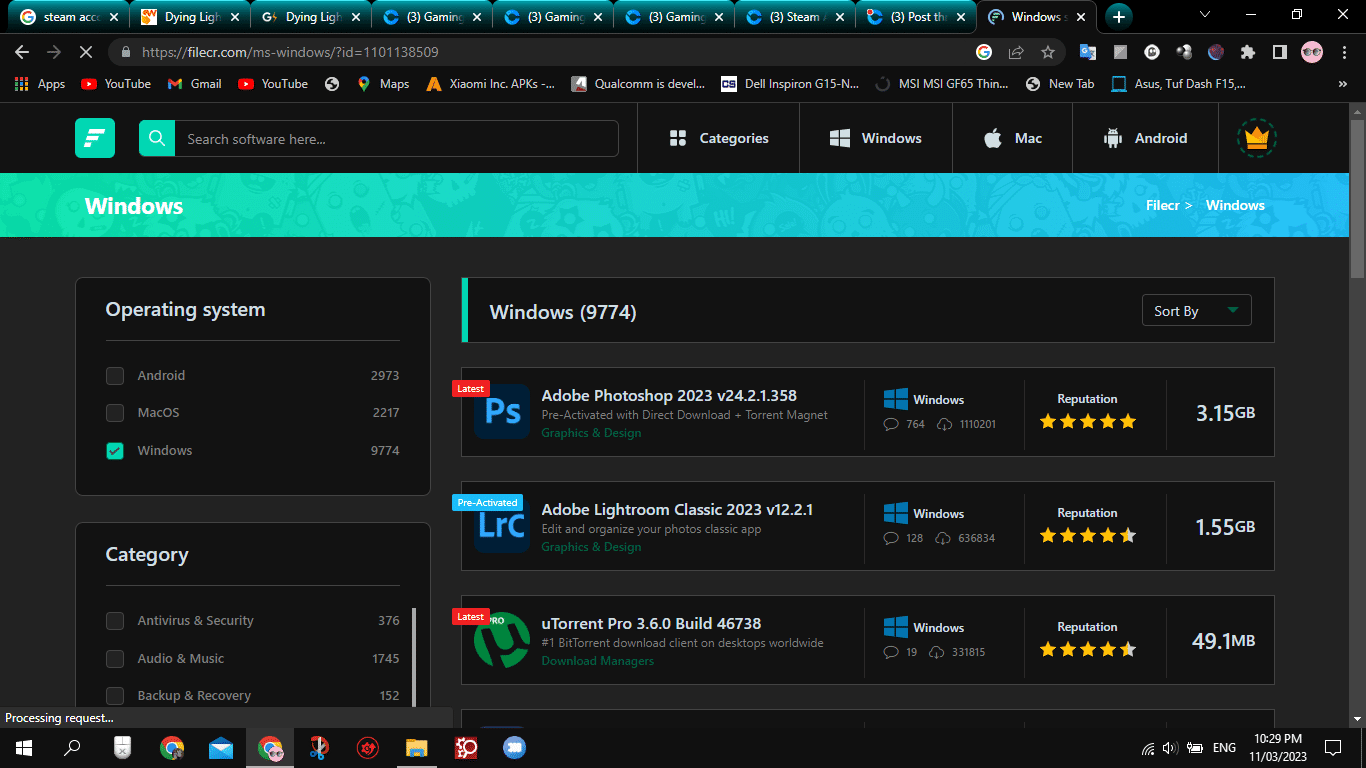Screen dimensions: 1366x768
Task: Click the 'Search software here...' input field
Action: click(x=396, y=139)
